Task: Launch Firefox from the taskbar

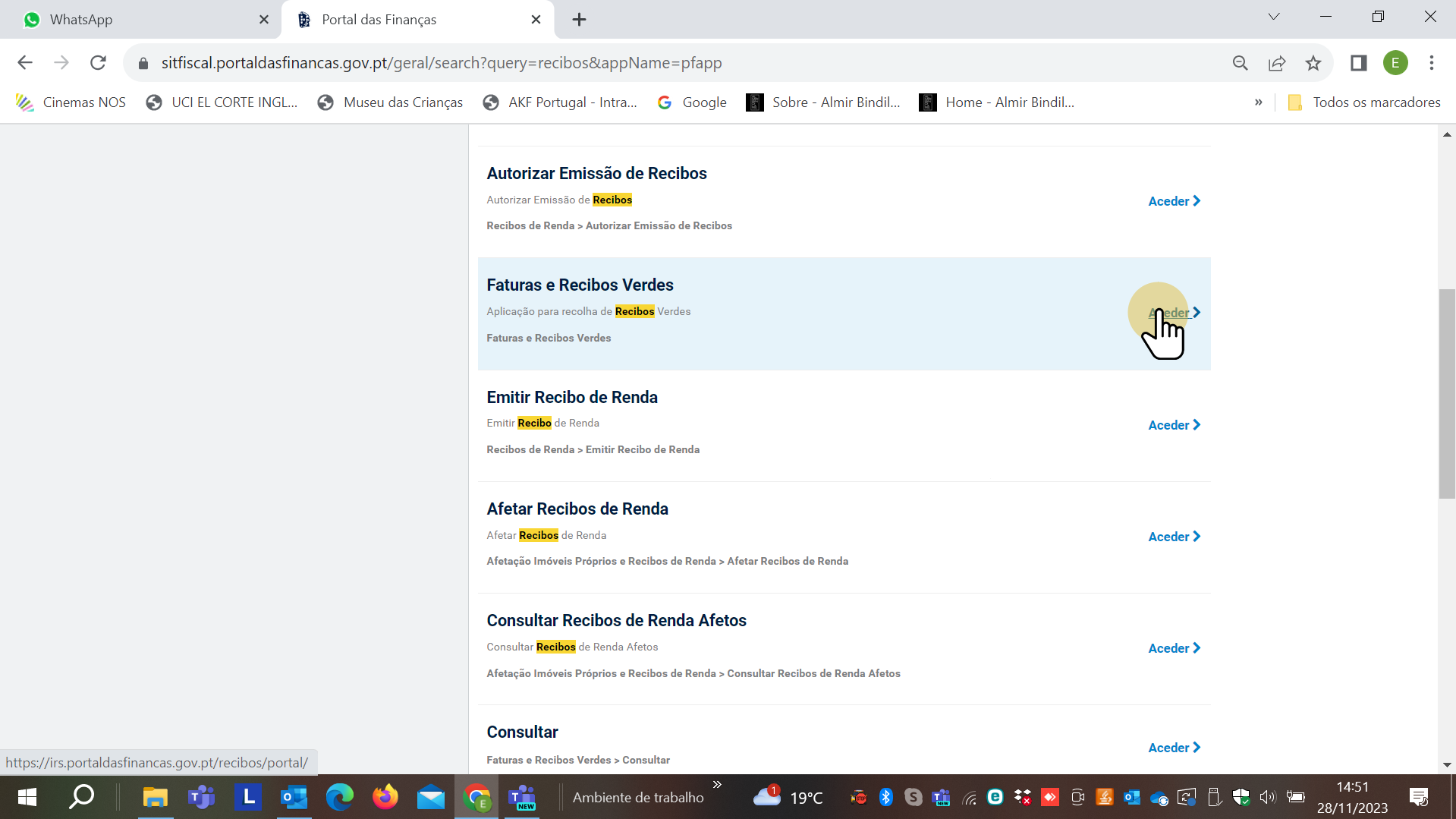Action: pyautogui.click(x=385, y=797)
